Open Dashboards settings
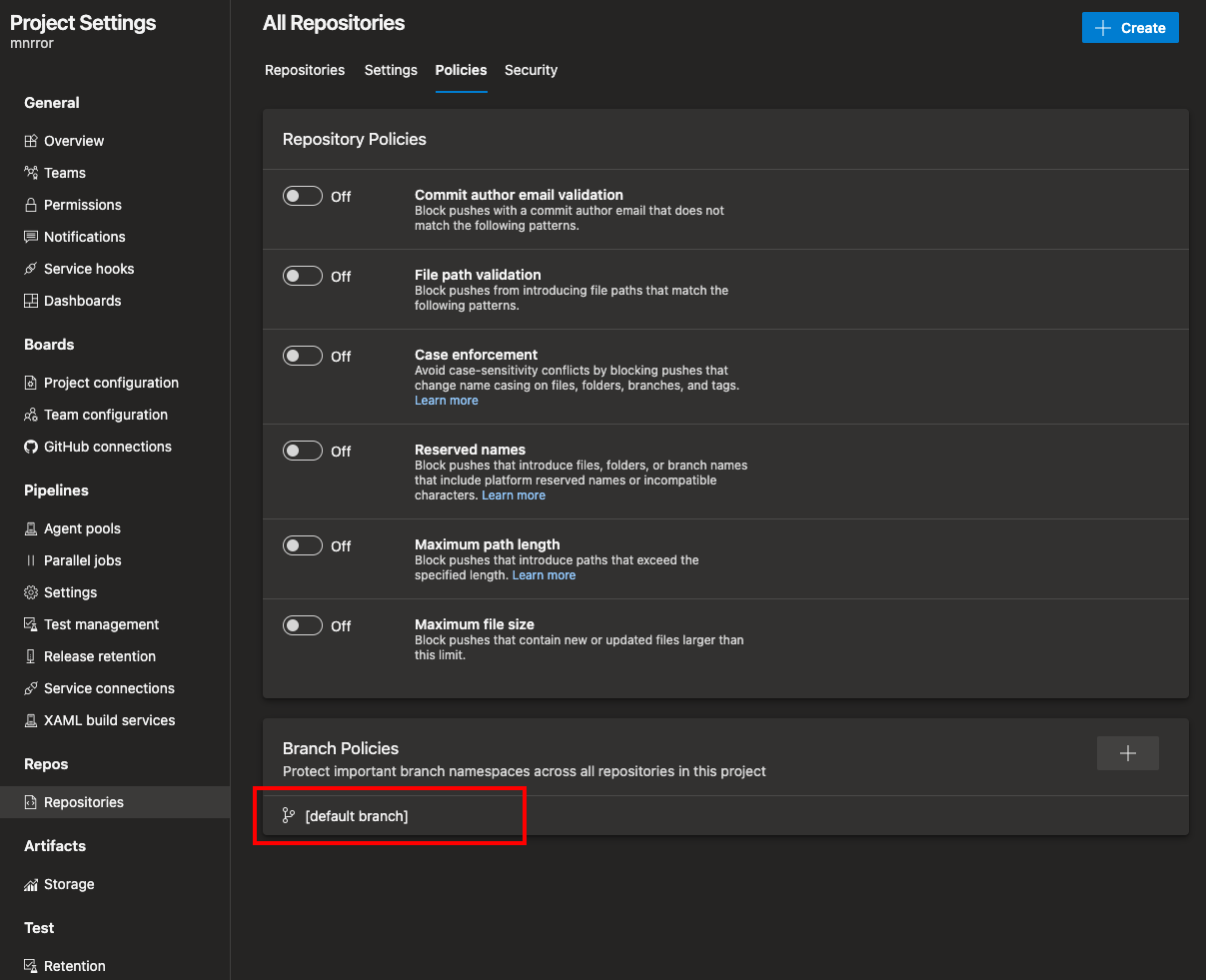 pyautogui.click(x=83, y=301)
